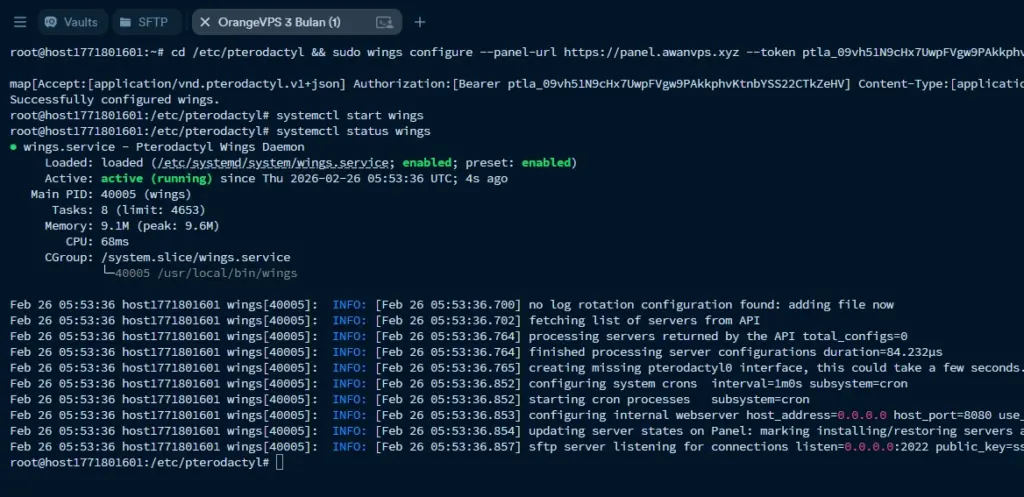Click the SFTP folder icon
Viewport: 1024px width, 497px height.
pos(125,22)
